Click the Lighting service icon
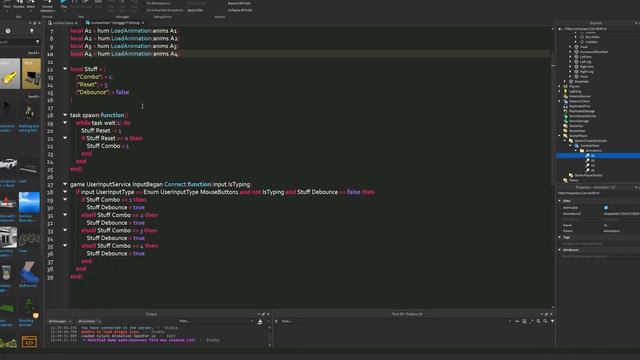Screen dimensions: 640x360 [x=566, y=91]
